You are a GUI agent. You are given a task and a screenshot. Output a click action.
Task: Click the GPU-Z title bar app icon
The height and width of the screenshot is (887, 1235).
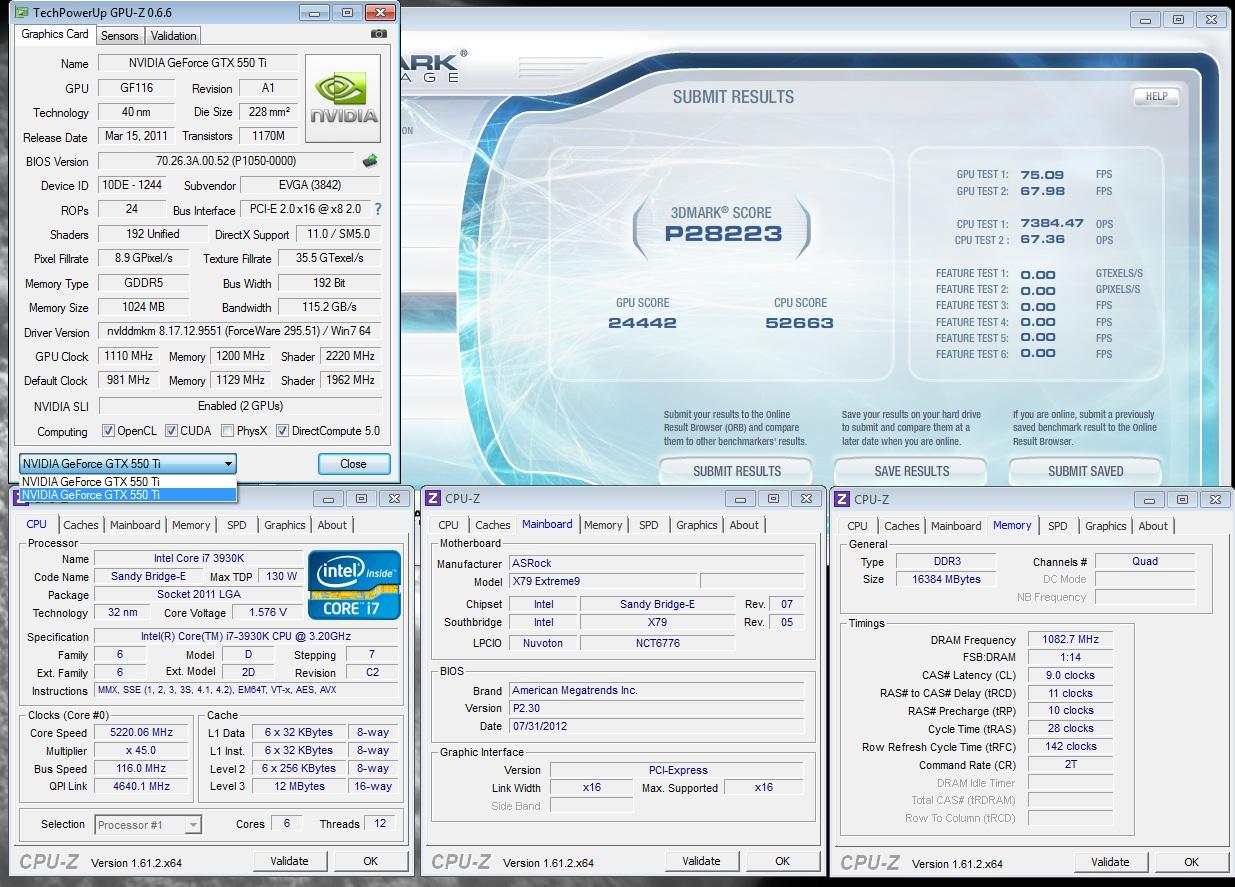[x=21, y=13]
